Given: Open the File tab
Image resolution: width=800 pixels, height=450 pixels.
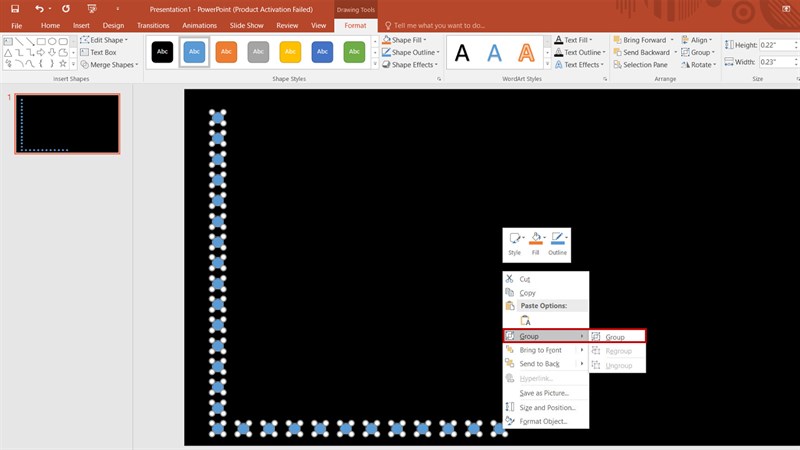Looking at the screenshot, I should pos(16,25).
